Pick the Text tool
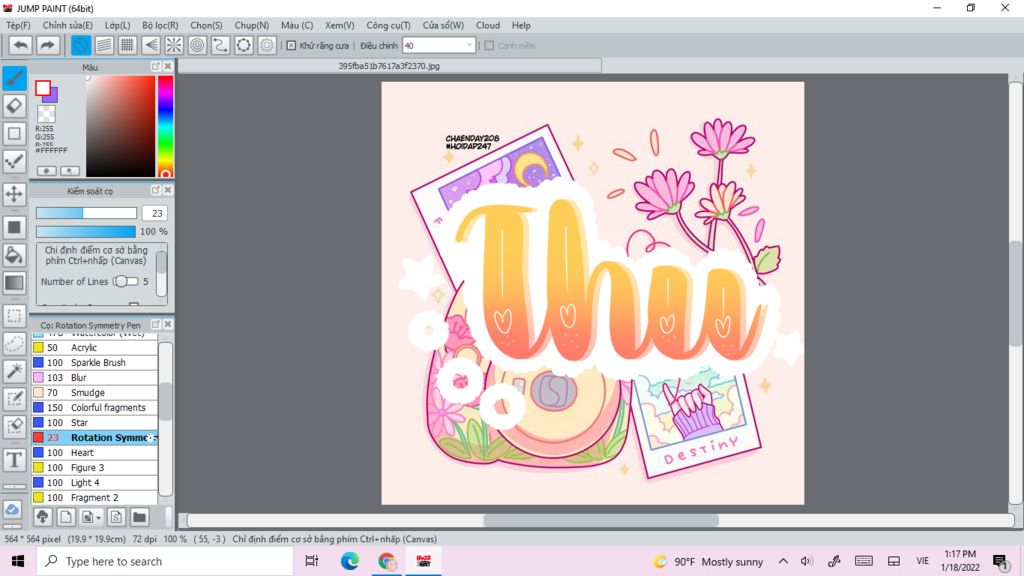The width and height of the screenshot is (1024, 576). click(14, 460)
